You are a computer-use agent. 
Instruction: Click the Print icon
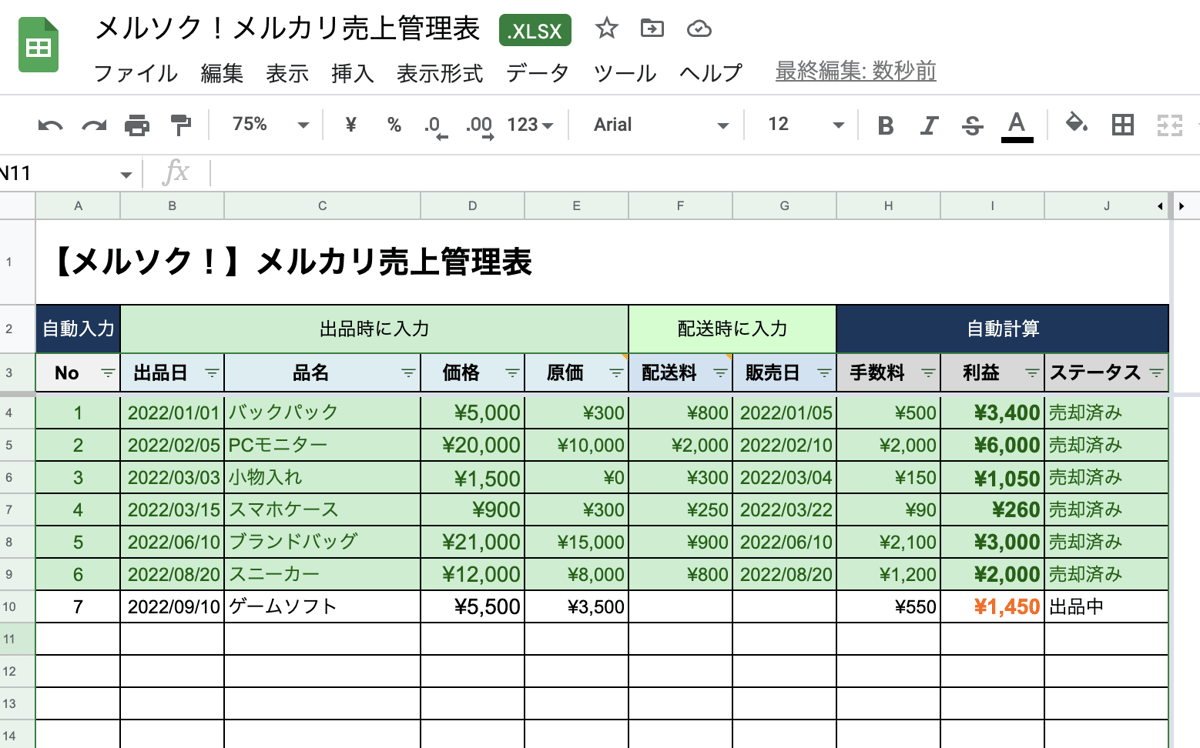[x=137, y=125]
